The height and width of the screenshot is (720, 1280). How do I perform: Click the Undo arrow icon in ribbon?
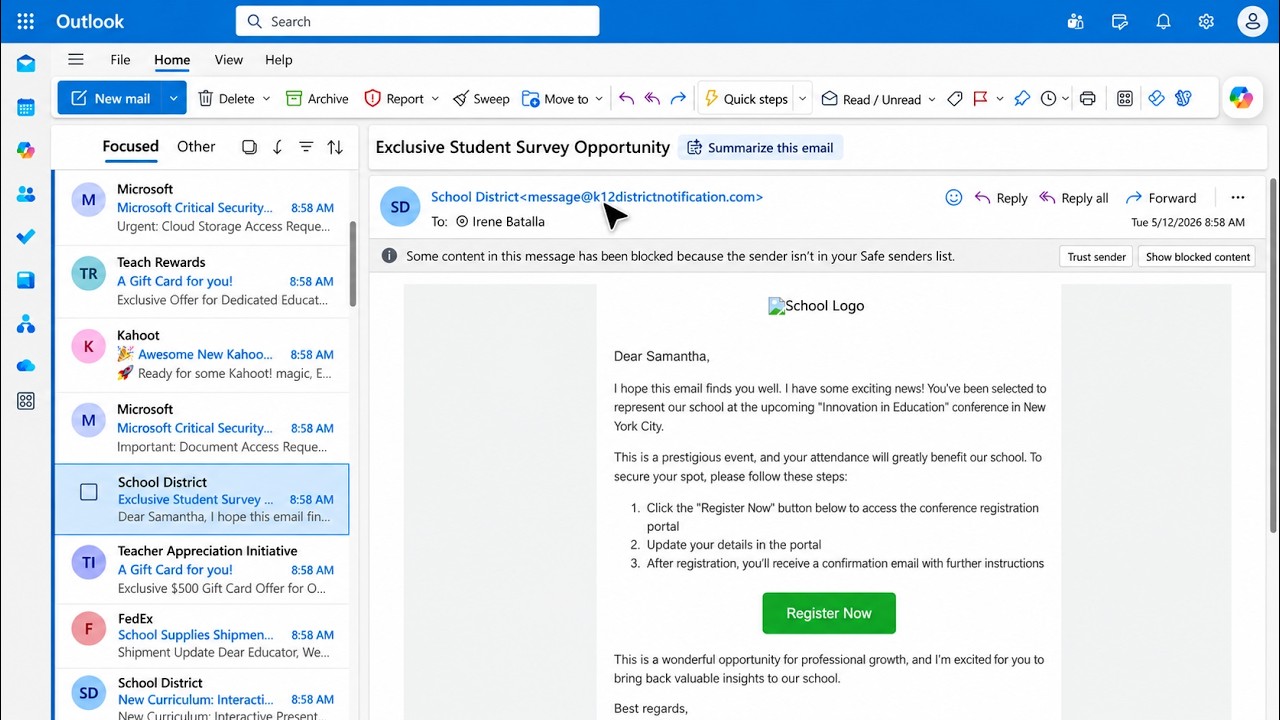tap(626, 99)
